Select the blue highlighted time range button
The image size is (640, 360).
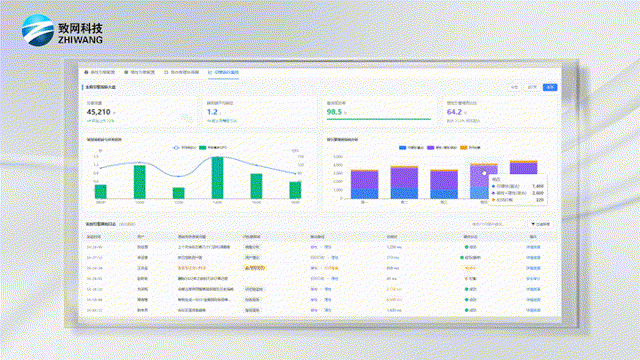pyautogui.click(x=550, y=87)
